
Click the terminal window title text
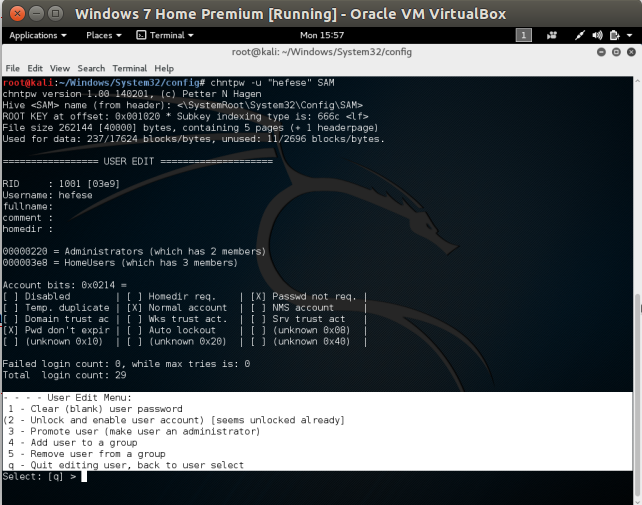click(322, 52)
